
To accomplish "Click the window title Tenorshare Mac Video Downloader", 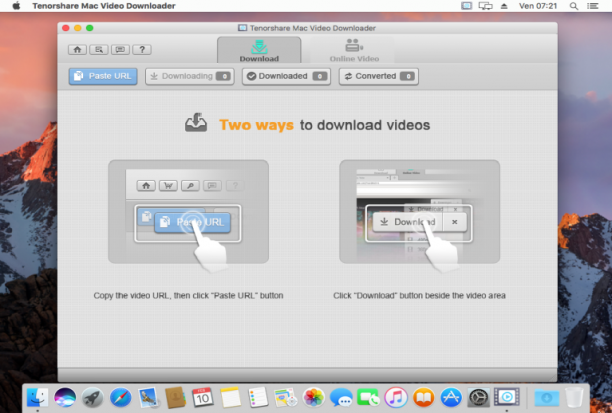I will pyautogui.click(x=313, y=28).
